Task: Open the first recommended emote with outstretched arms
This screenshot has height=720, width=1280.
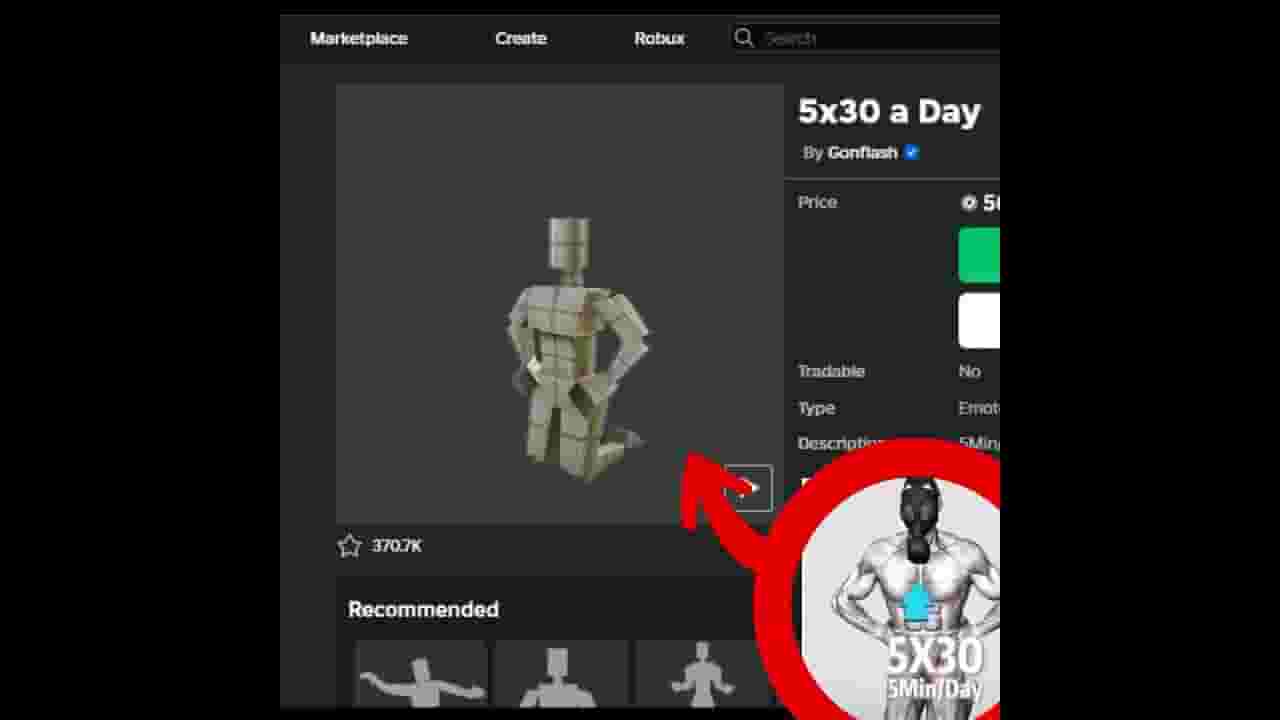Action: (421, 675)
